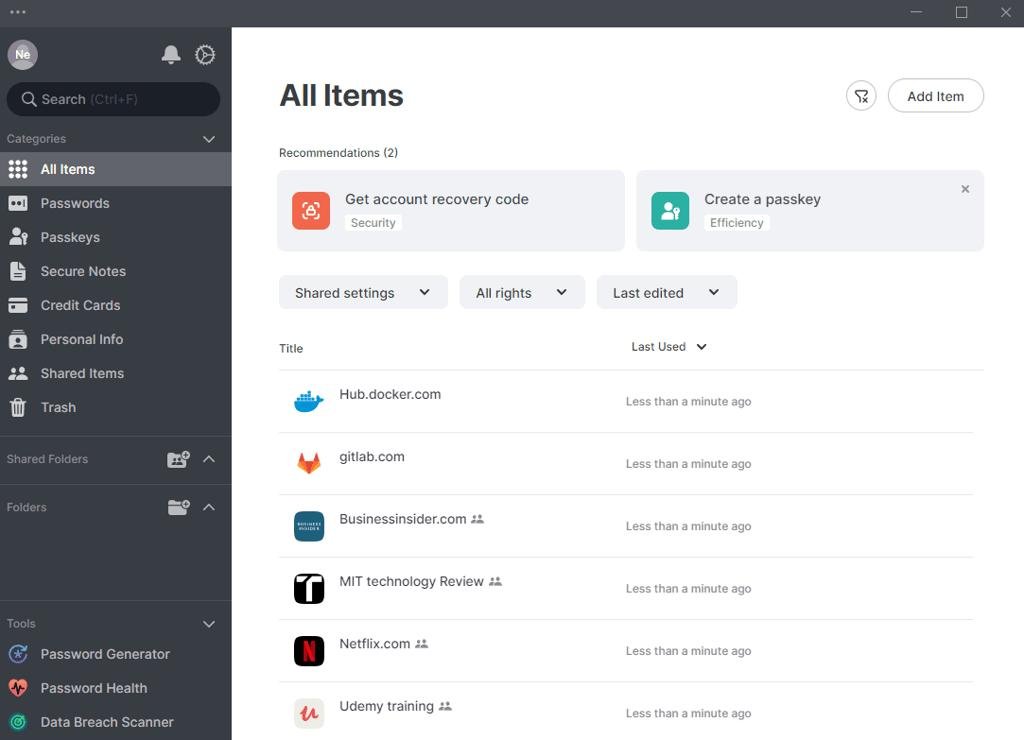Image resolution: width=1024 pixels, height=740 pixels.
Task: Click the account recovery code icon
Action: [x=311, y=210]
